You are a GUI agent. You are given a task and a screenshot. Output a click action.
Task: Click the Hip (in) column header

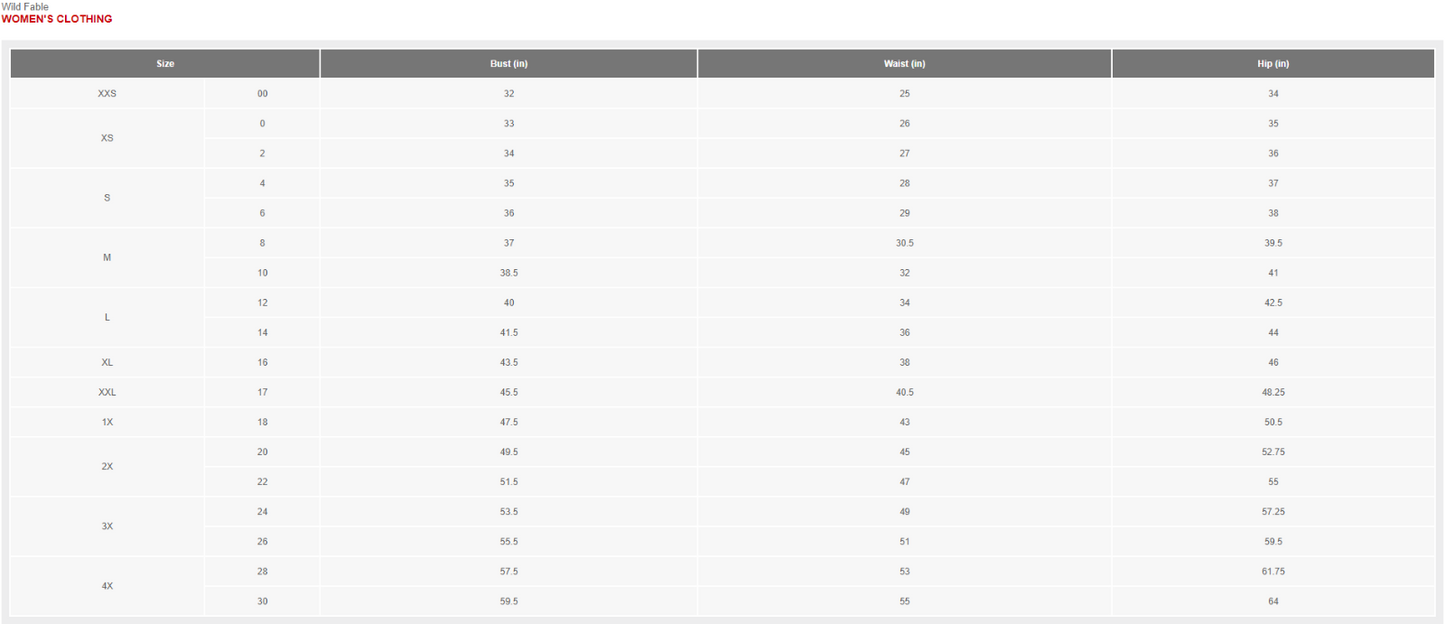(x=1273, y=64)
